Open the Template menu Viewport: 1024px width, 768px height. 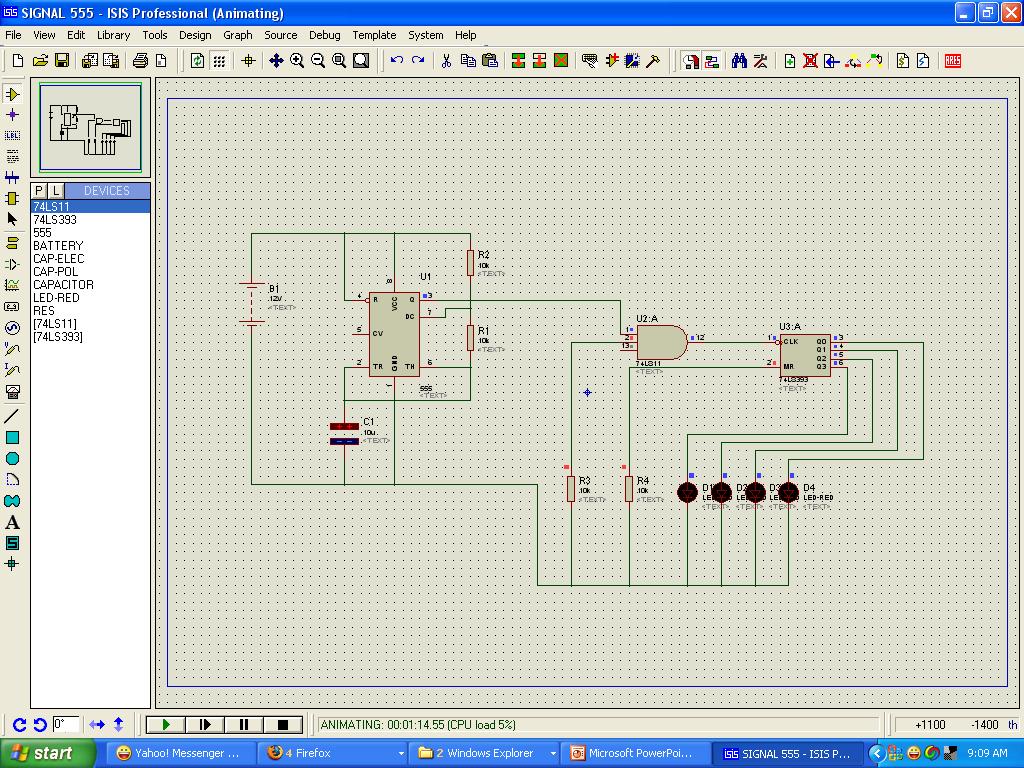click(374, 35)
